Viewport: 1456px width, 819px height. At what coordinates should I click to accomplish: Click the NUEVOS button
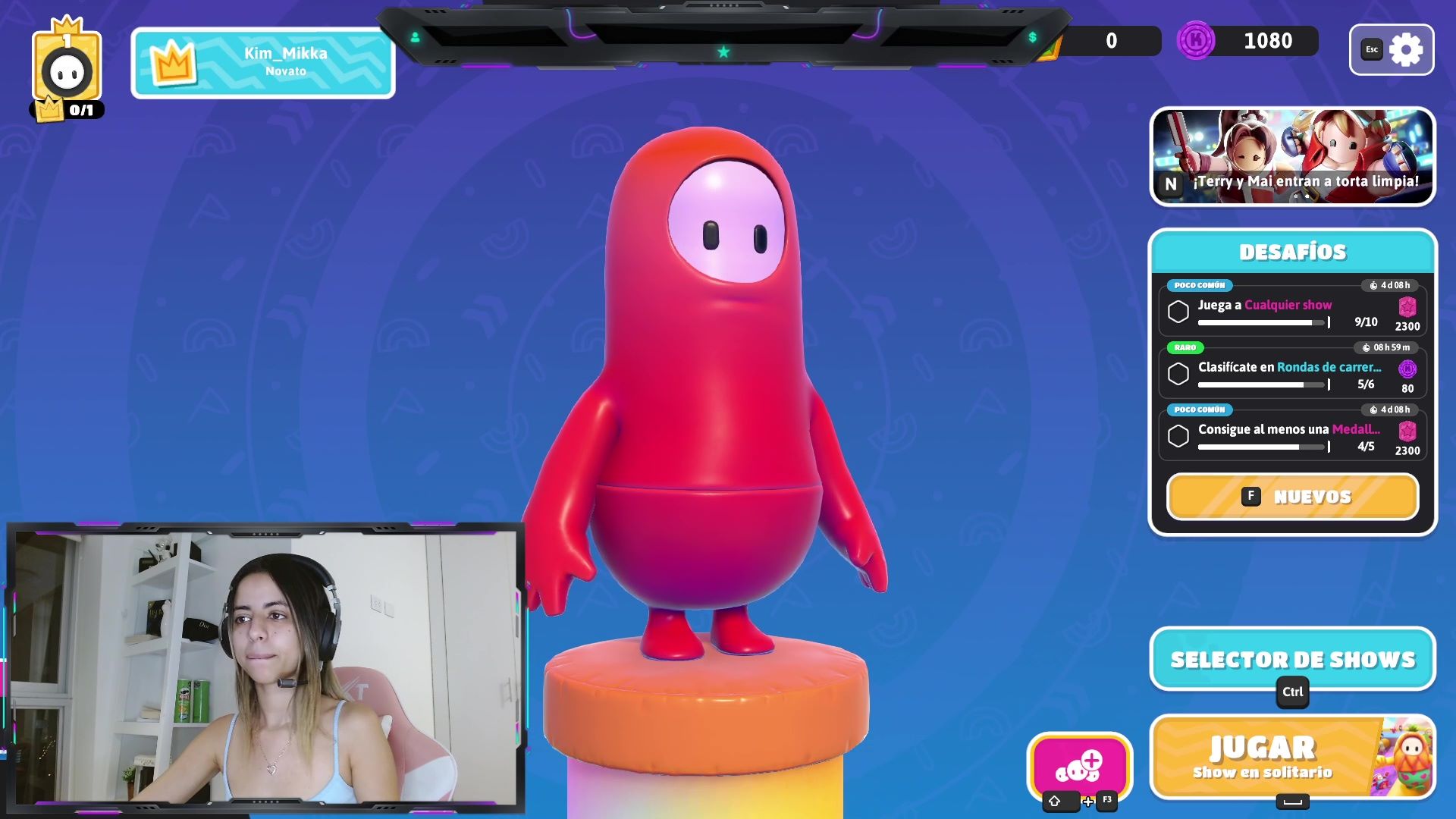tap(1291, 496)
